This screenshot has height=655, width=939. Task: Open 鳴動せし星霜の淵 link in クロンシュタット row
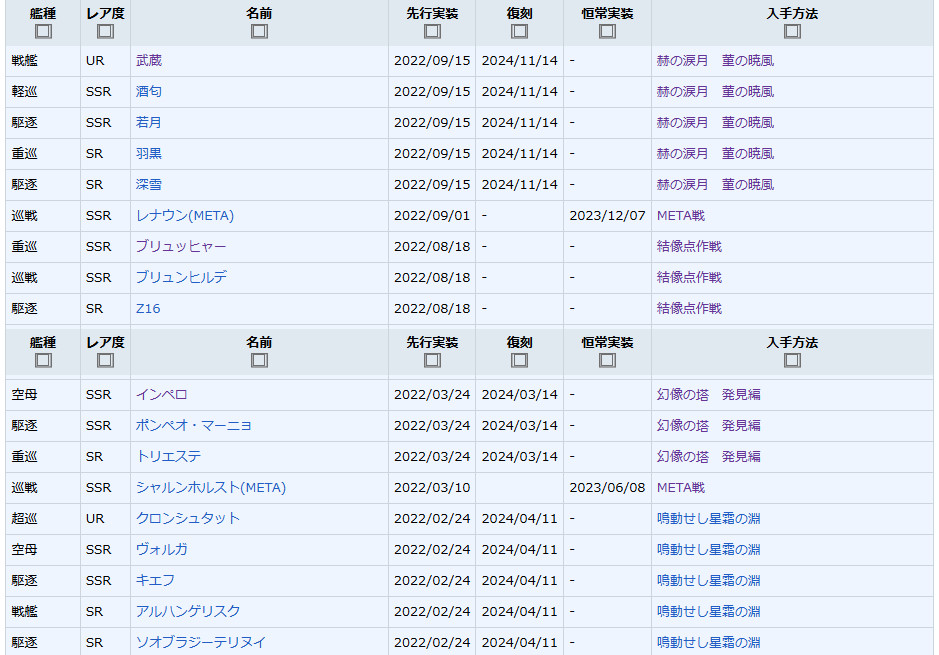pos(708,518)
